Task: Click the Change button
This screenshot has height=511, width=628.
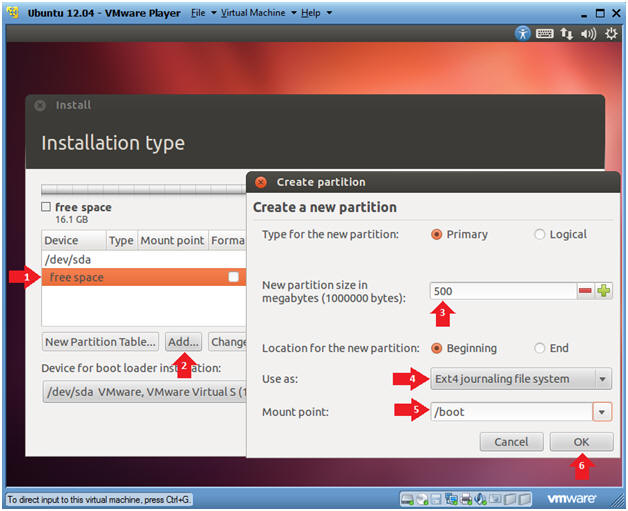Action: [x=227, y=342]
